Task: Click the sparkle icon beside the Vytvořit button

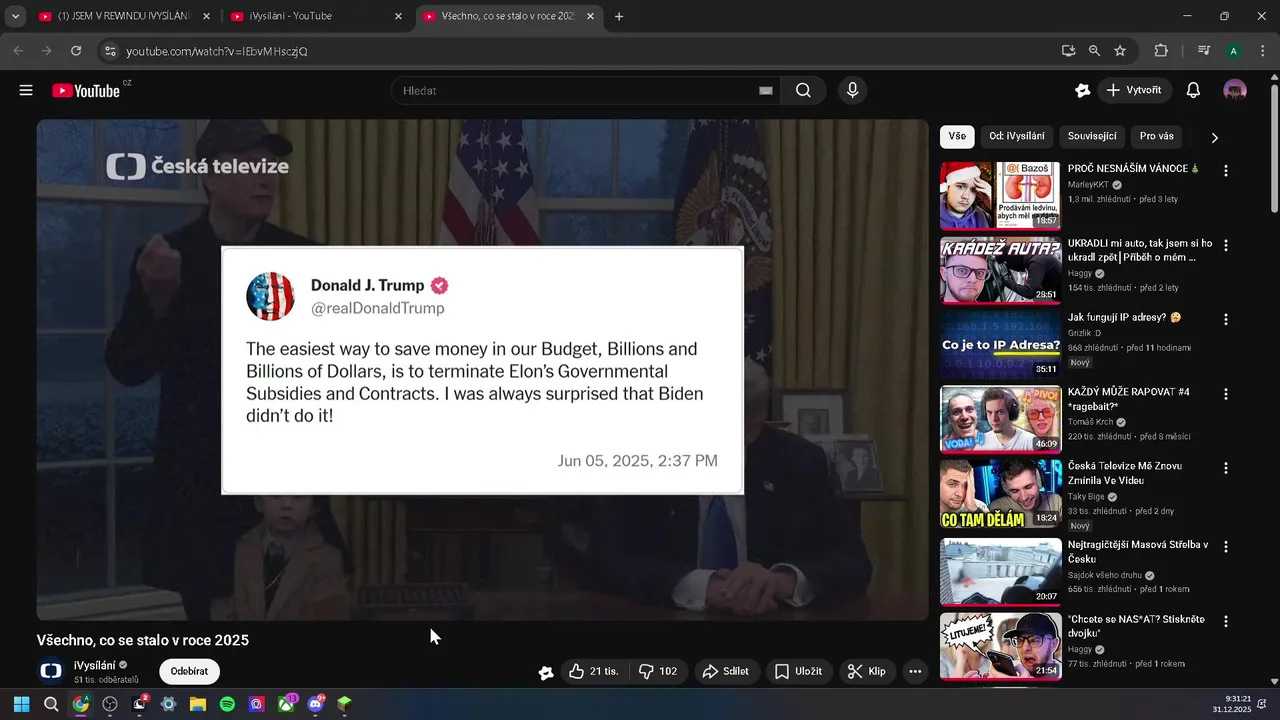Action: [1082, 90]
